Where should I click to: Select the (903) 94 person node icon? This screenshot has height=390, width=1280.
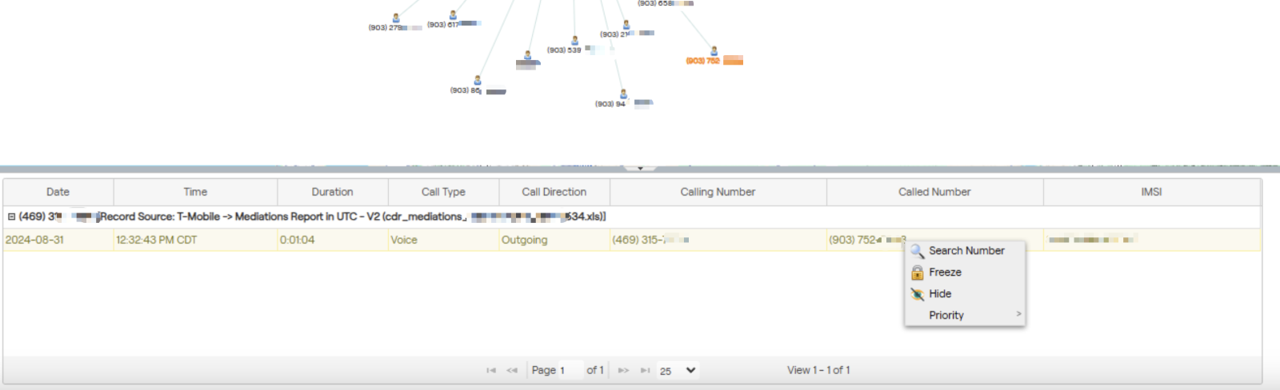(623, 93)
